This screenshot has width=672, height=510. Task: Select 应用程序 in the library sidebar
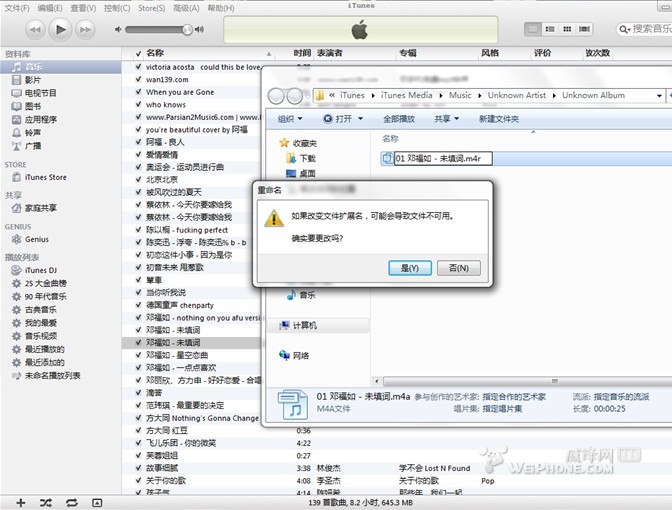(x=40, y=120)
